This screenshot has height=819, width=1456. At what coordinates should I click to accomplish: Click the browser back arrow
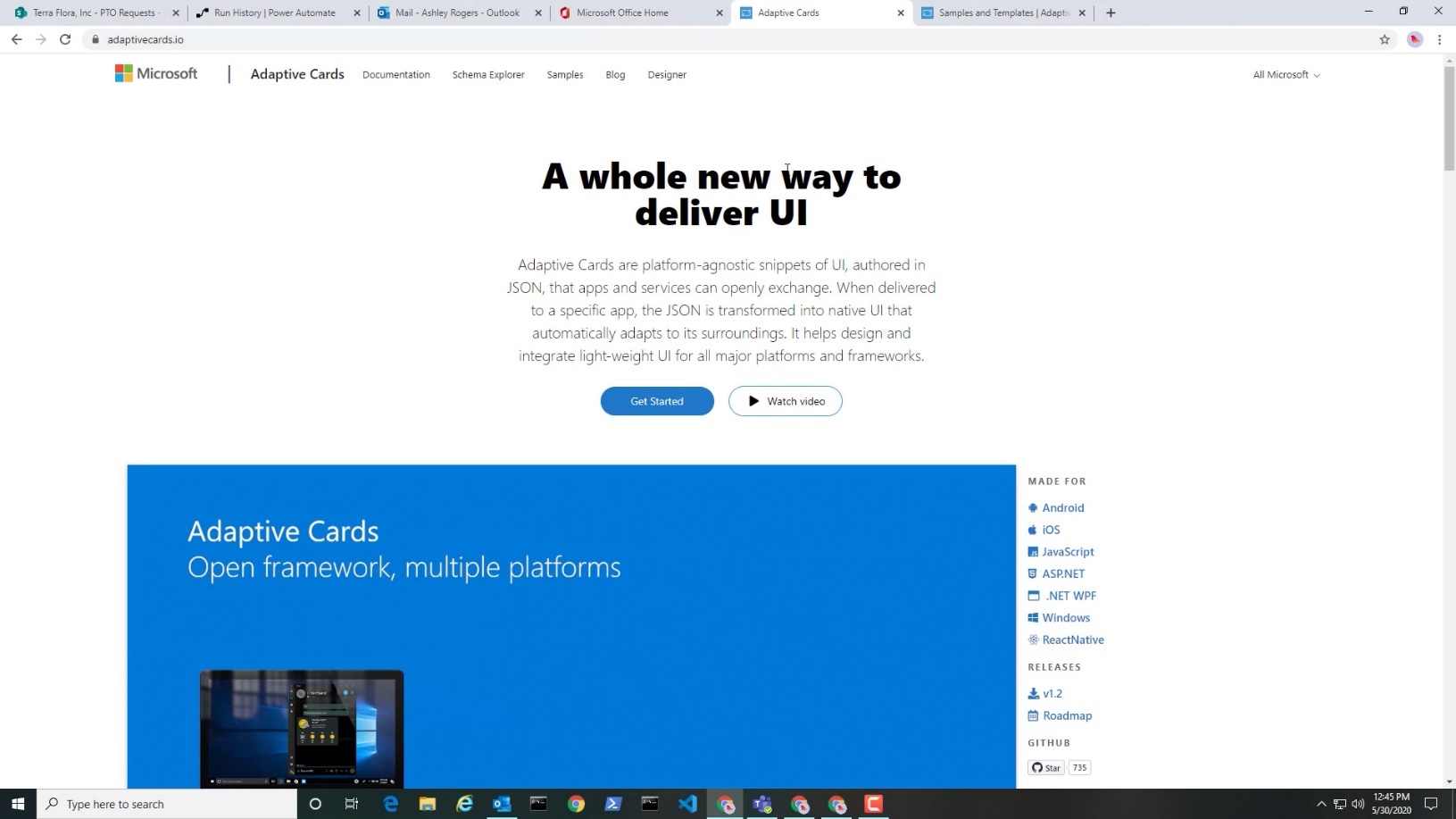pyautogui.click(x=16, y=39)
